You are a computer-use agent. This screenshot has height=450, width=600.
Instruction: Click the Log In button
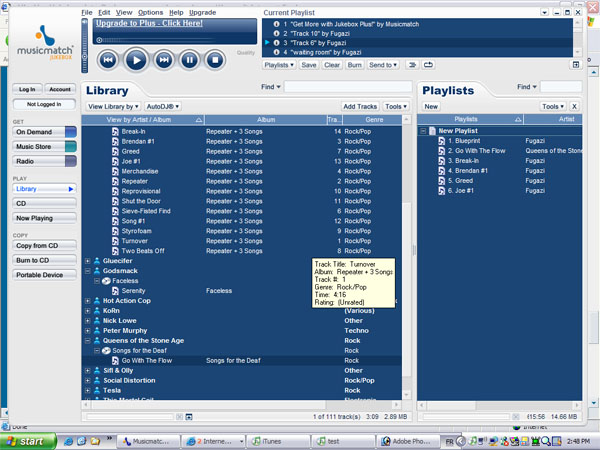point(27,89)
